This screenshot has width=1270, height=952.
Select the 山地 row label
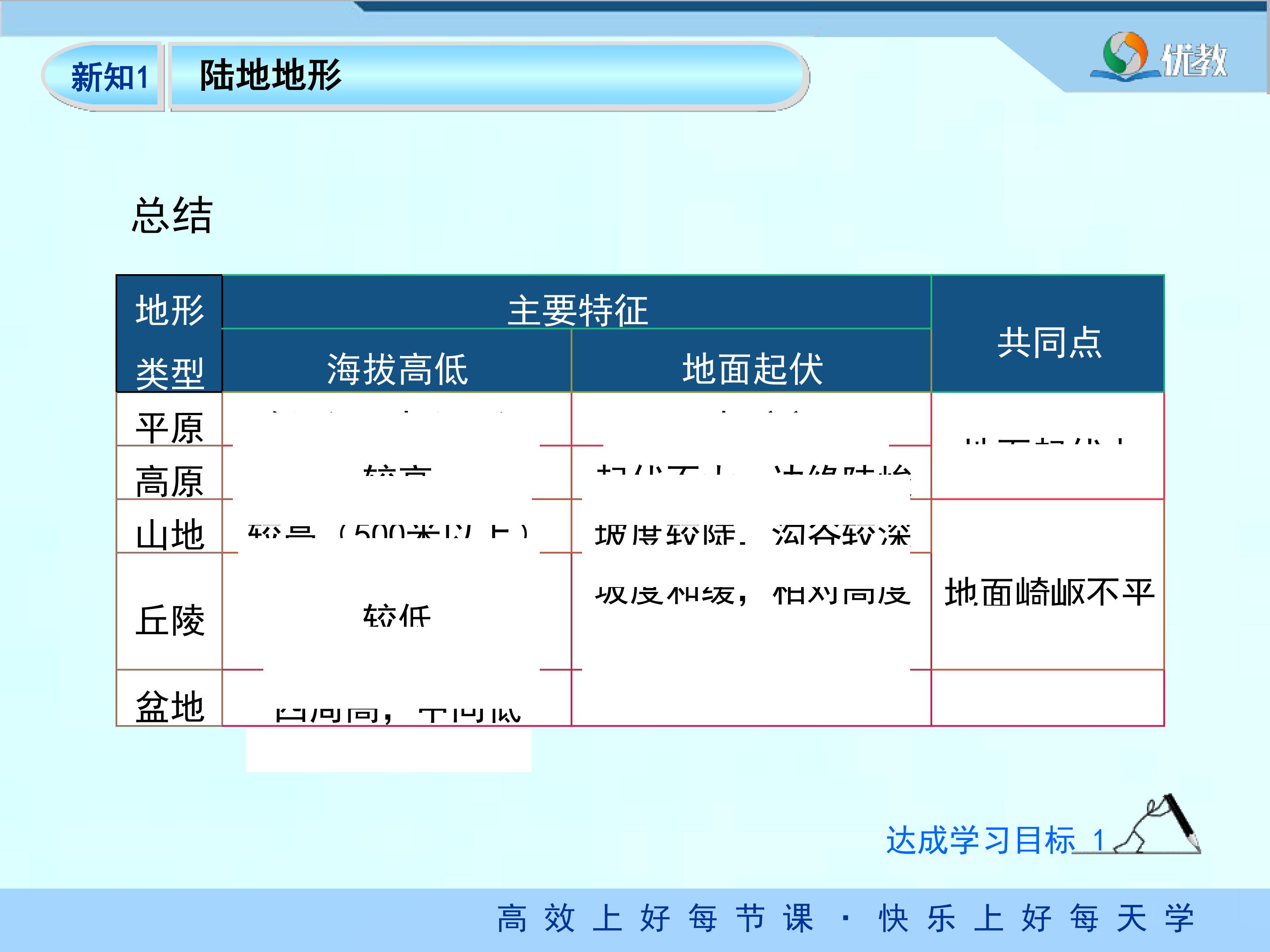coord(169,527)
